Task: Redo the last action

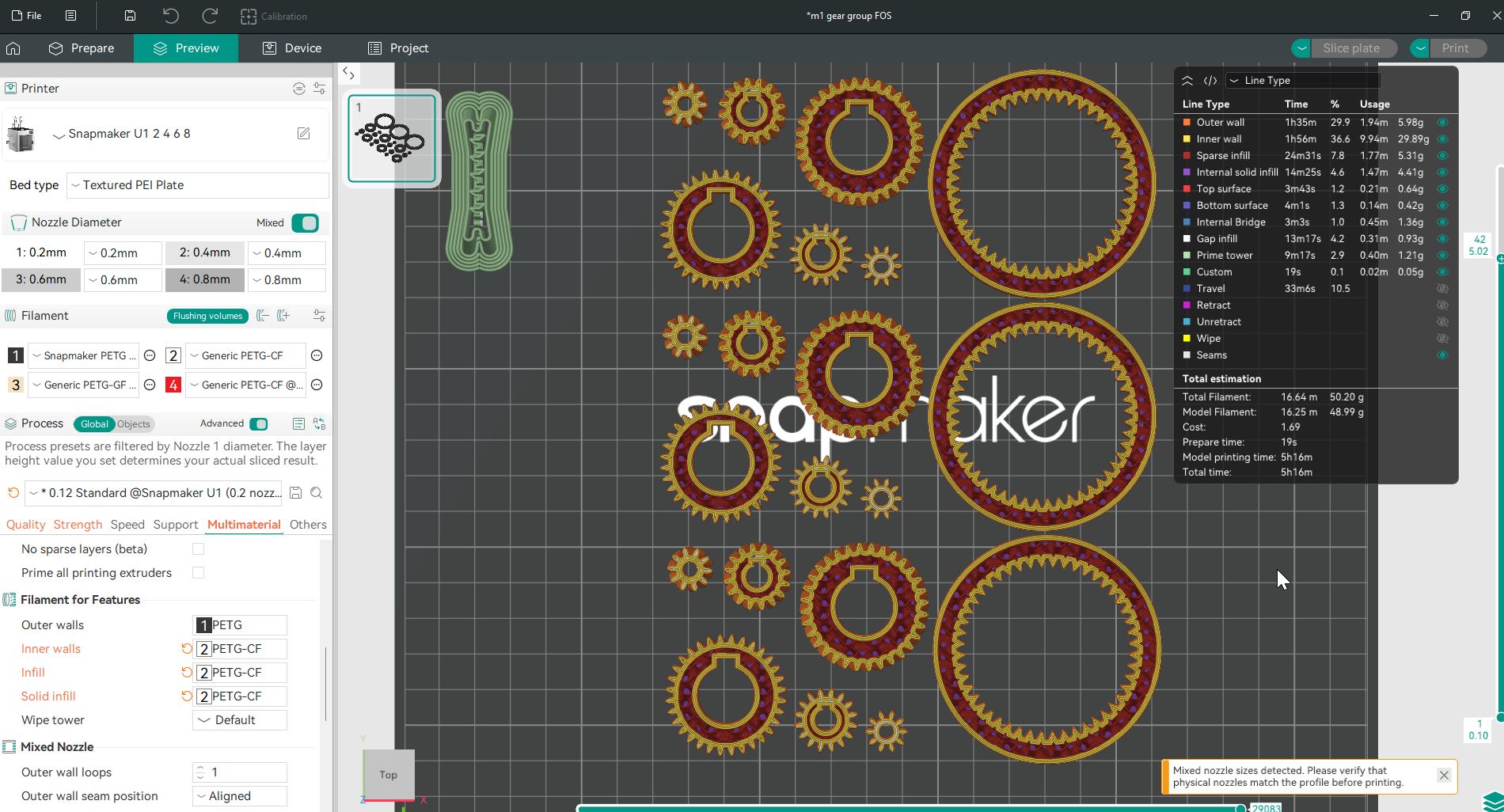Action: [x=210, y=16]
